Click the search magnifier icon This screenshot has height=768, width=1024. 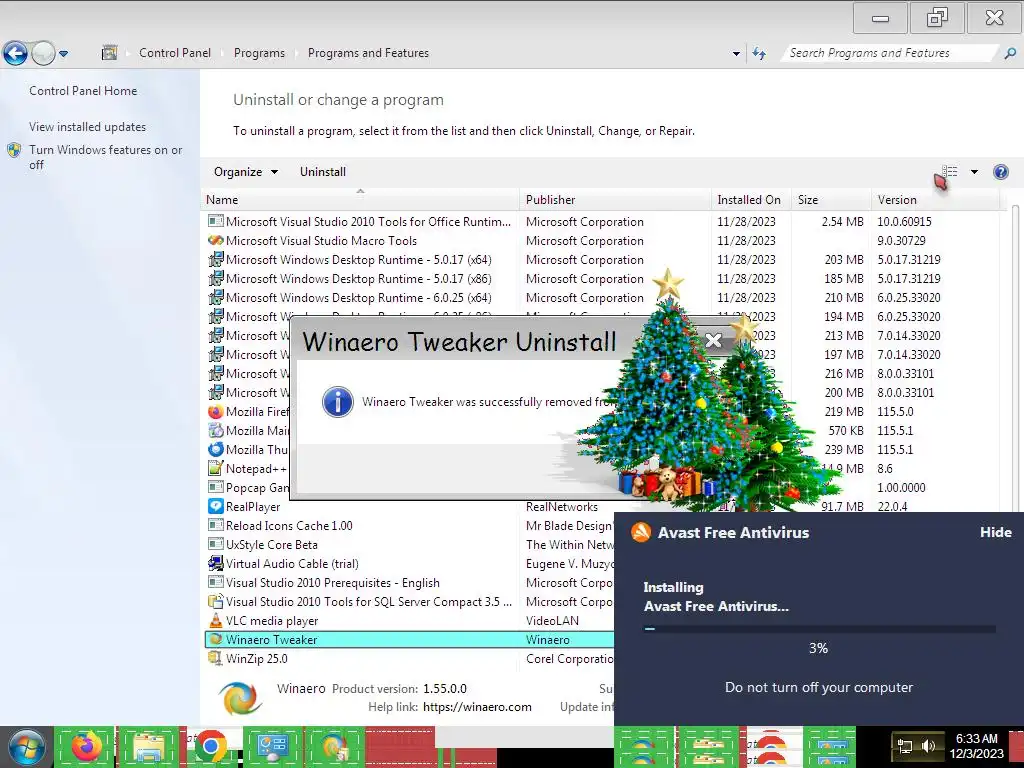(1010, 53)
